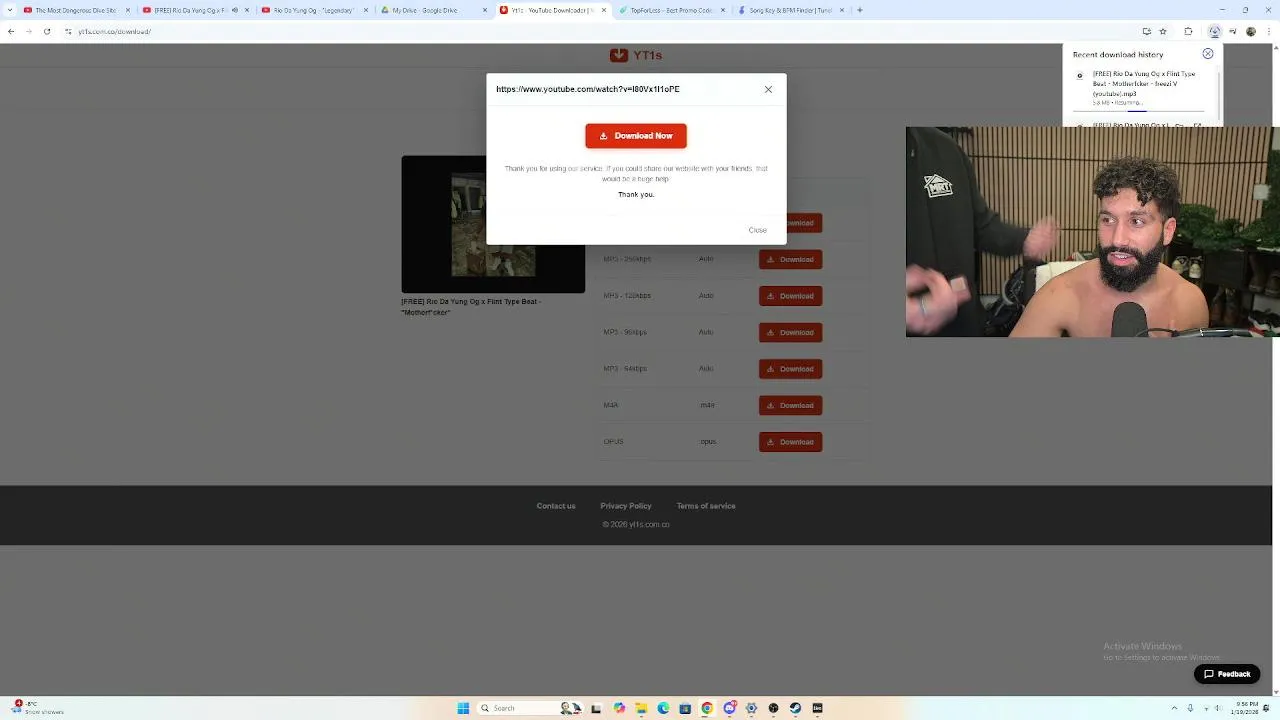
Task: Launch Copilot from the taskbar
Action: (x=619, y=708)
